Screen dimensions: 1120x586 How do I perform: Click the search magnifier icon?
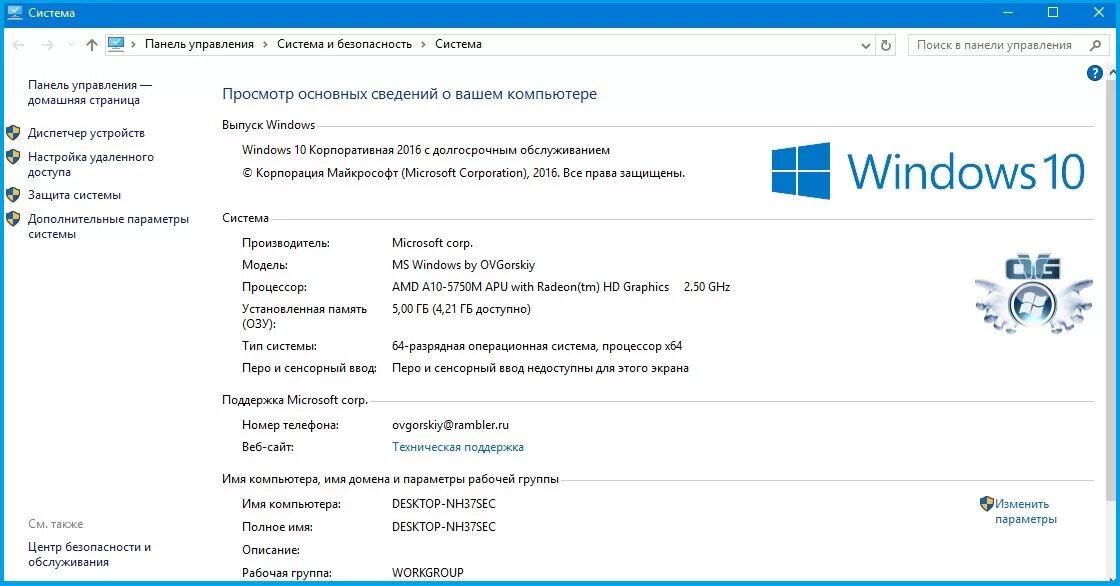click(x=1095, y=45)
